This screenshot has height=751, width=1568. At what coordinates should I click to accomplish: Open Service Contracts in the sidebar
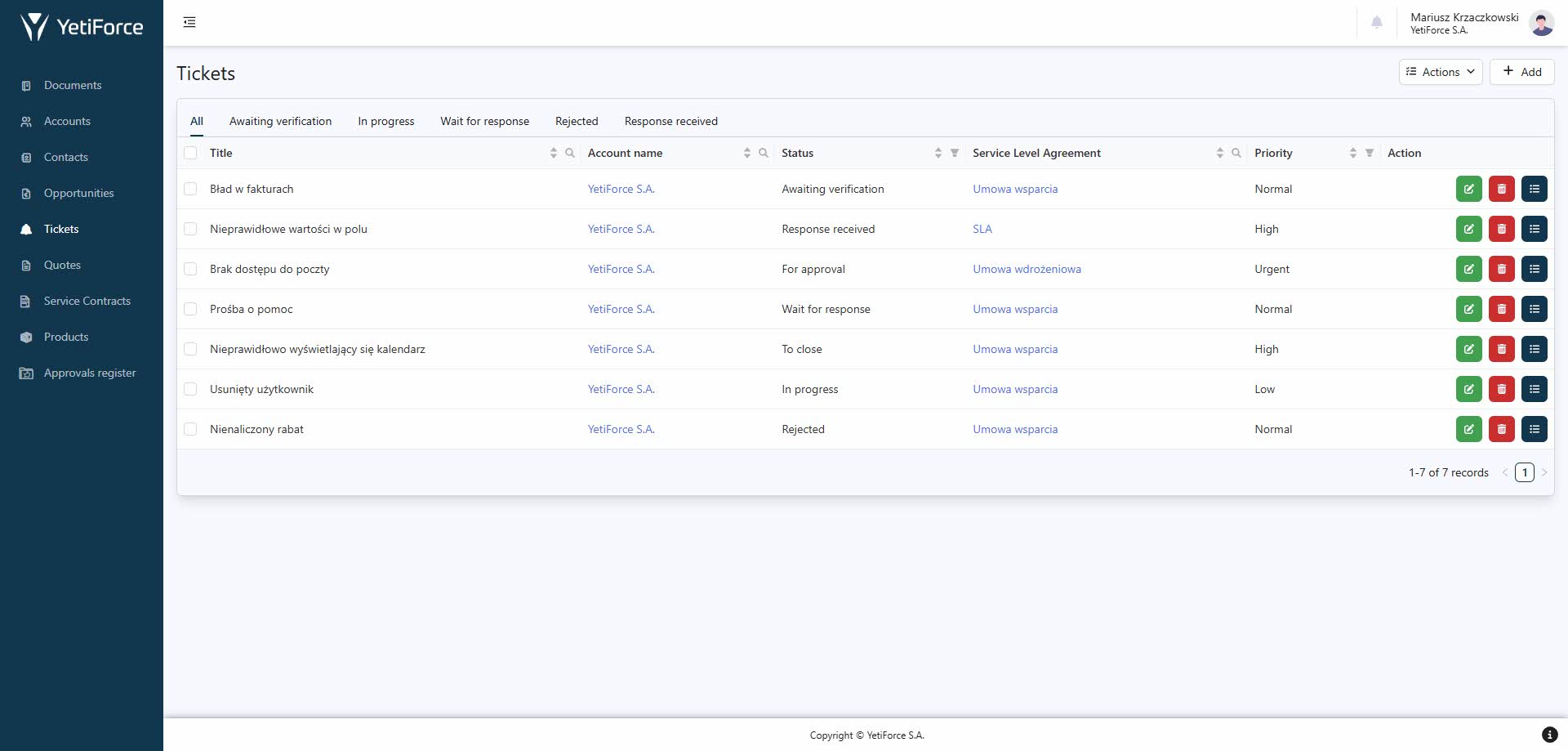87,301
